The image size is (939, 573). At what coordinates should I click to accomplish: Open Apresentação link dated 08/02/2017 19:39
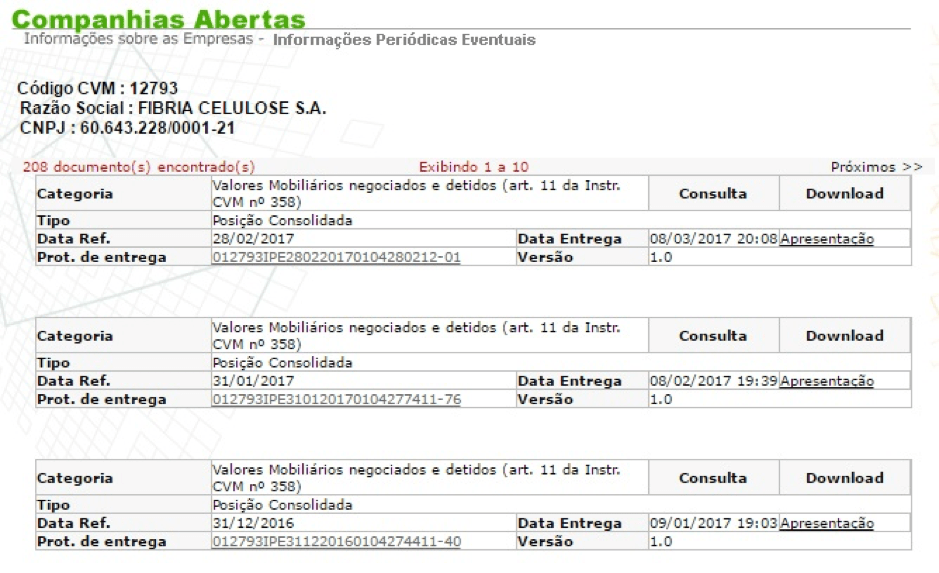tap(826, 381)
